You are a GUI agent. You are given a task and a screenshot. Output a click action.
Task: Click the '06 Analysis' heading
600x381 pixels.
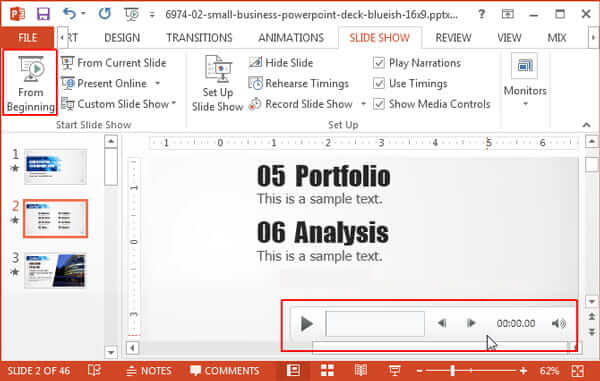click(x=323, y=232)
